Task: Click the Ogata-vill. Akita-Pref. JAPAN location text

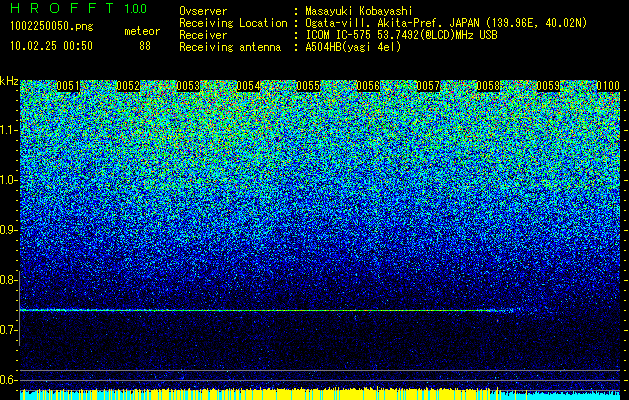Action: [446, 23]
